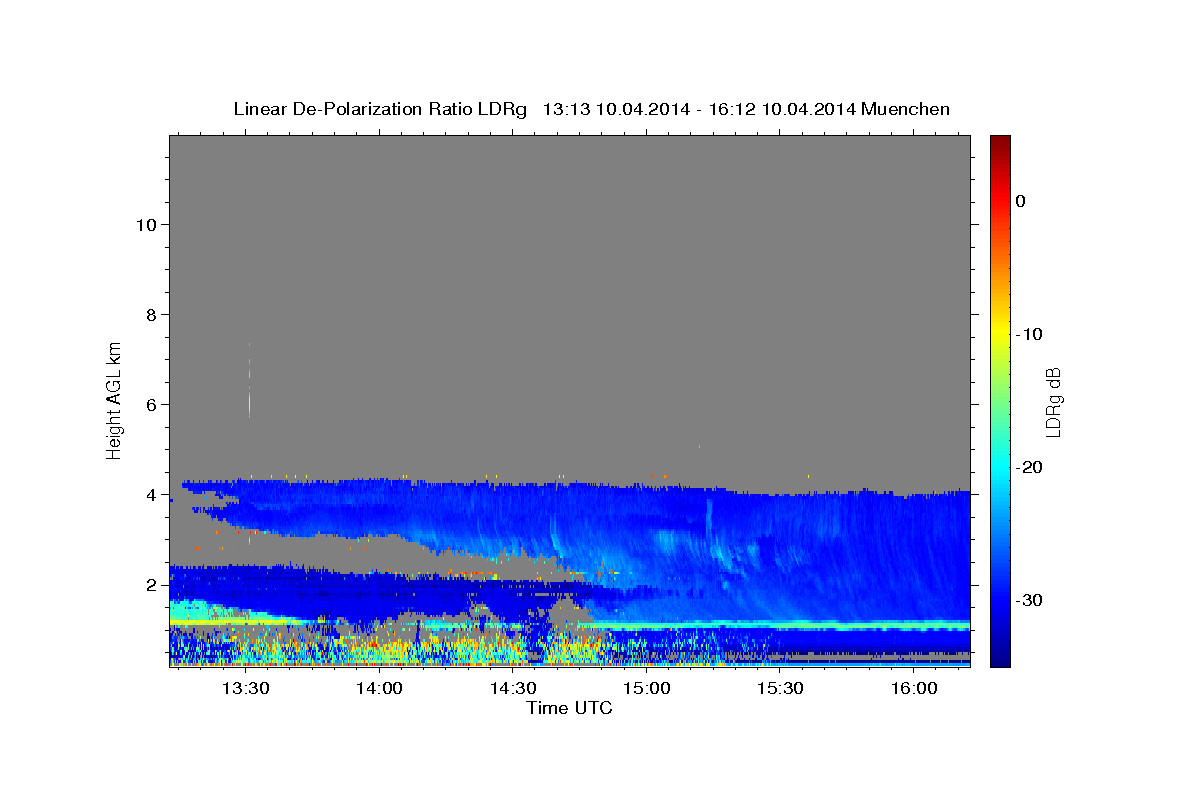1200x800 pixels.
Task: Click the 'Muenchen' location in the title
Action: click(x=907, y=109)
